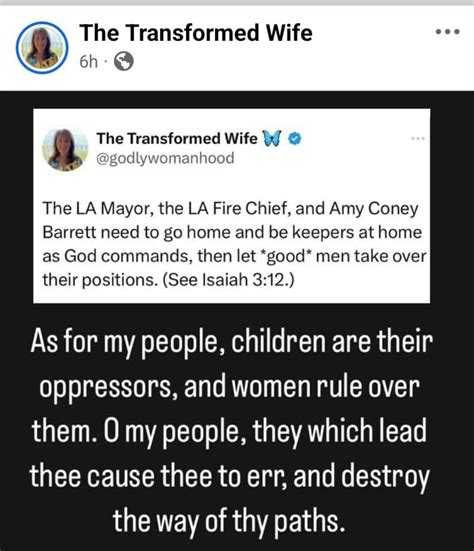This screenshot has width=474, height=551.
Task: Click the verse line "oppressors, and women rule"
Action: [229, 387]
